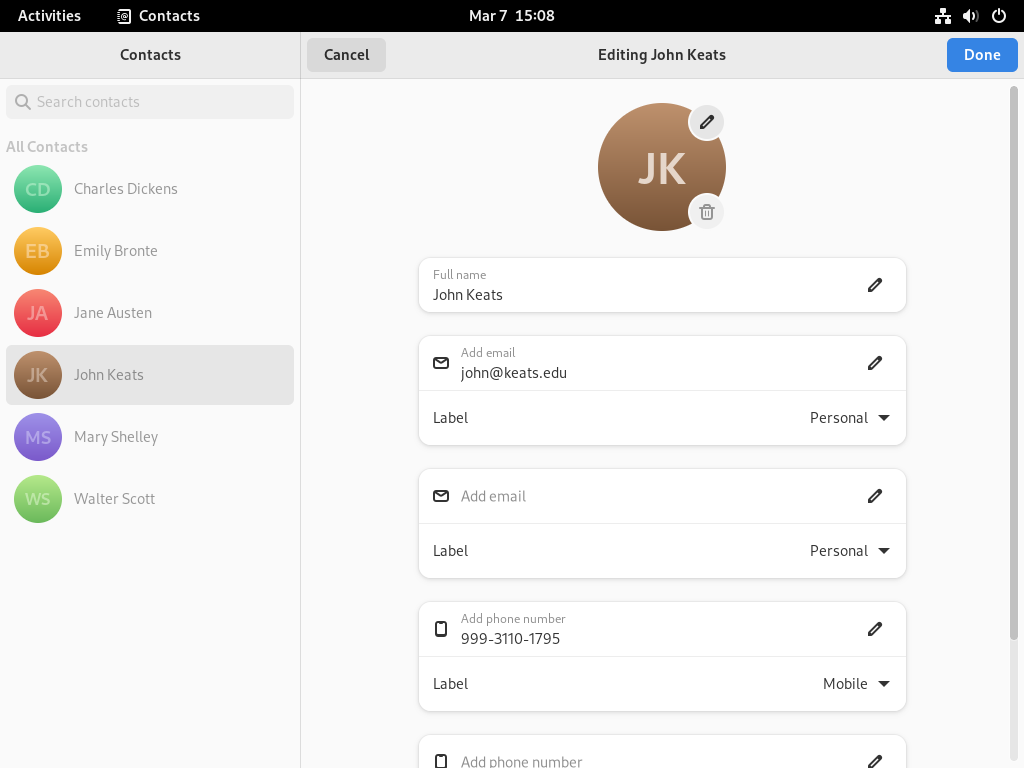Open the Activities overview
Screen dimensions: 1024x768
(49, 16)
